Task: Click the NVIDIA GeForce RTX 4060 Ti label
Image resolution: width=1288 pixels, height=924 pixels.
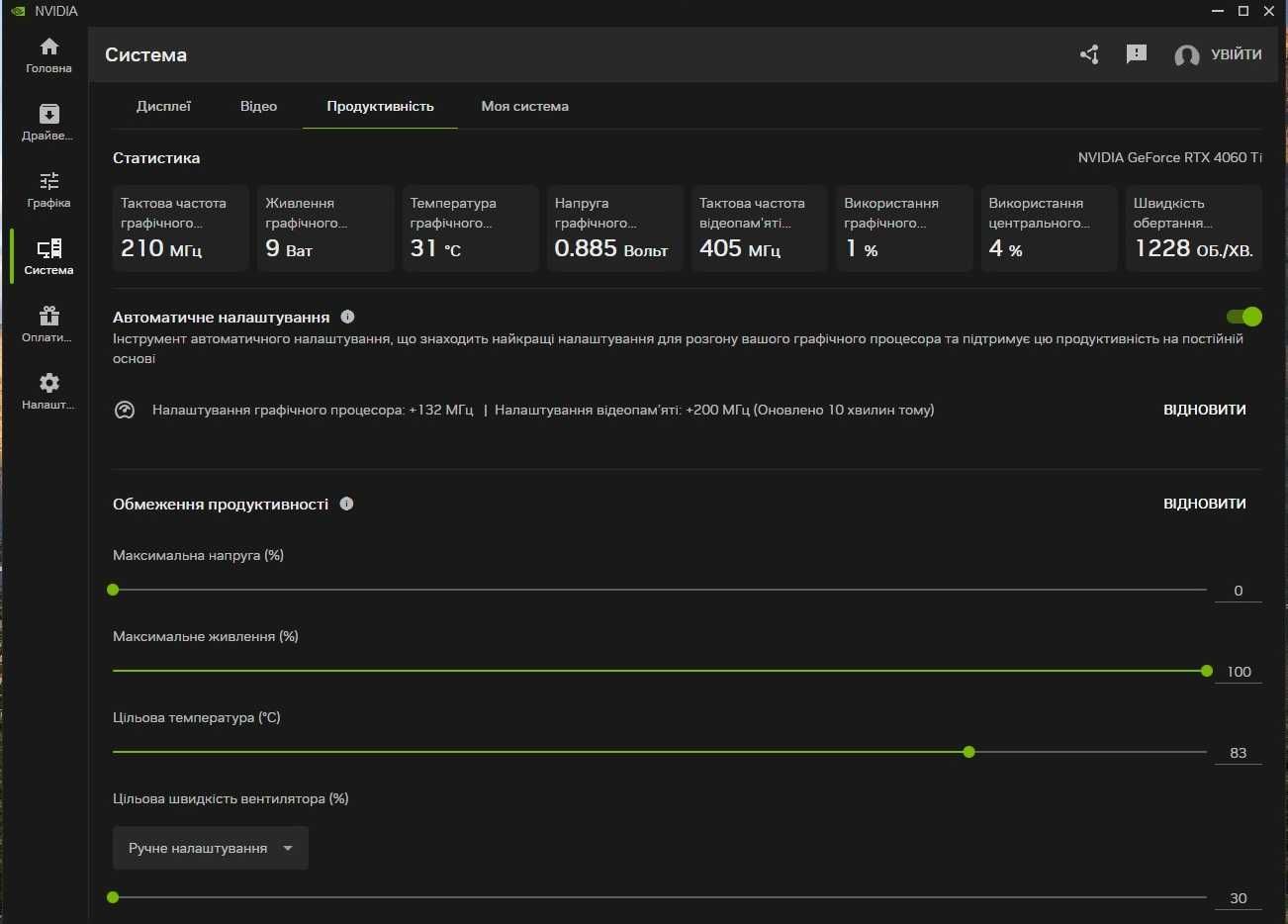Action: click(1169, 157)
